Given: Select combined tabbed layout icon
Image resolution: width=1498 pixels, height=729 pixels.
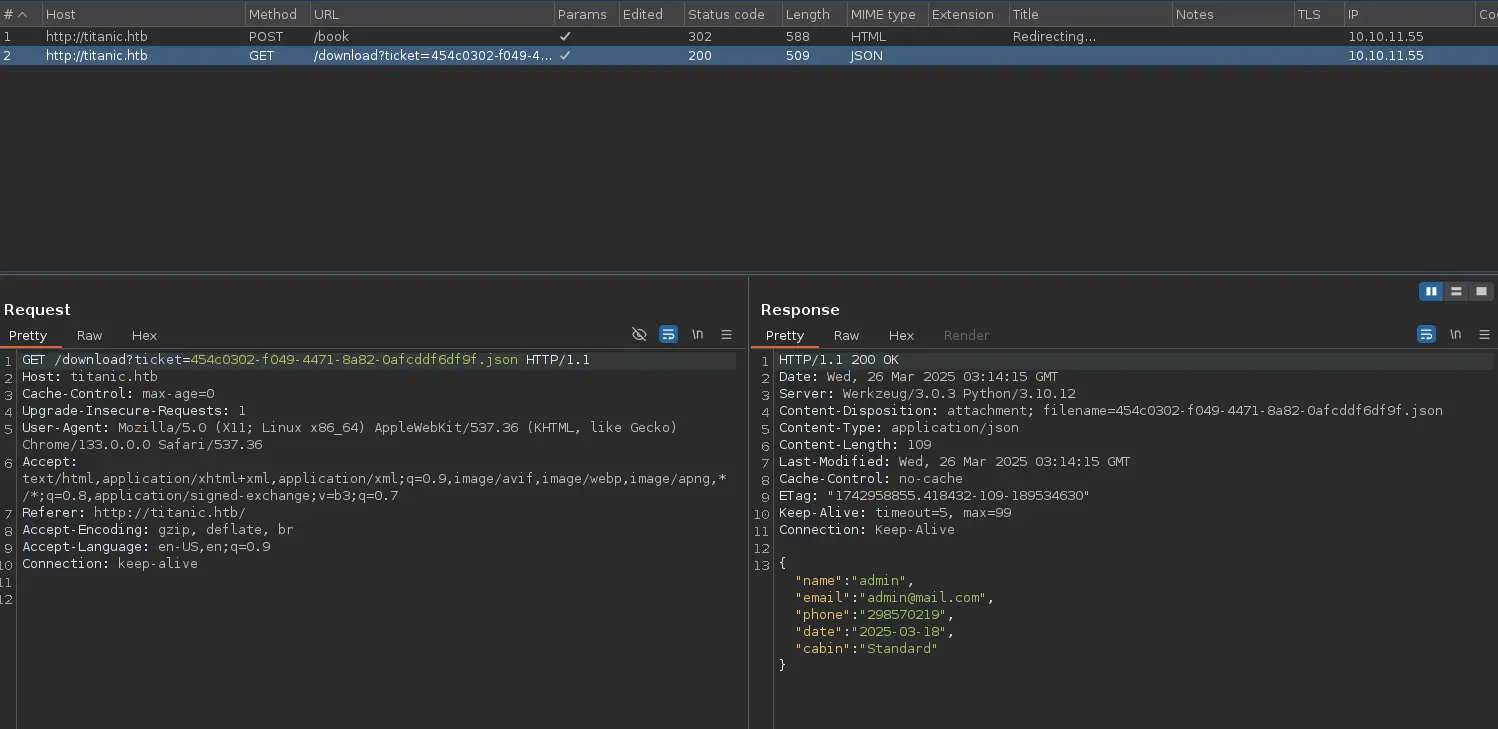Looking at the screenshot, I should pos(1481,291).
